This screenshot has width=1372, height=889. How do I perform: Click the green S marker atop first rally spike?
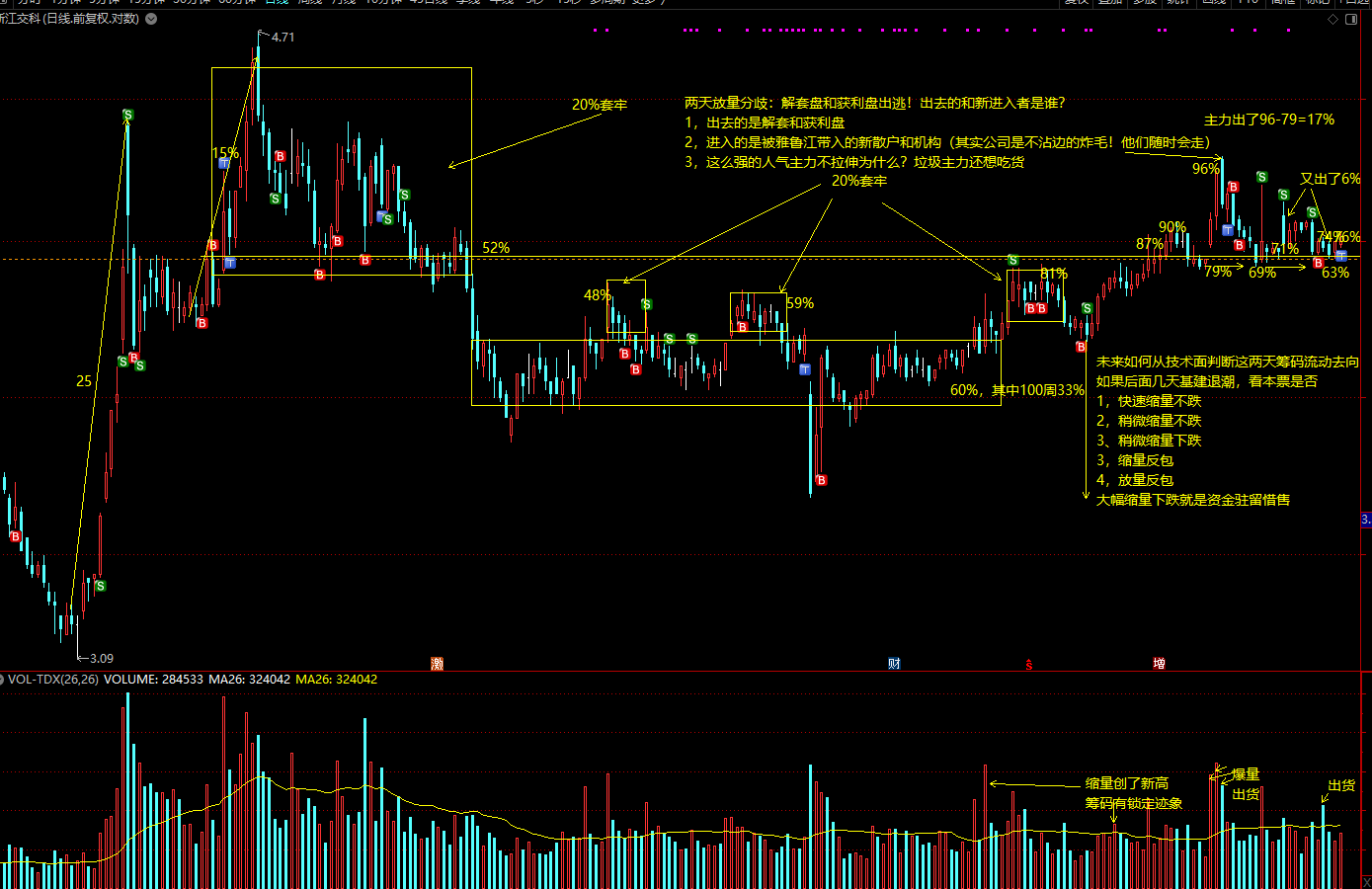click(127, 116)
